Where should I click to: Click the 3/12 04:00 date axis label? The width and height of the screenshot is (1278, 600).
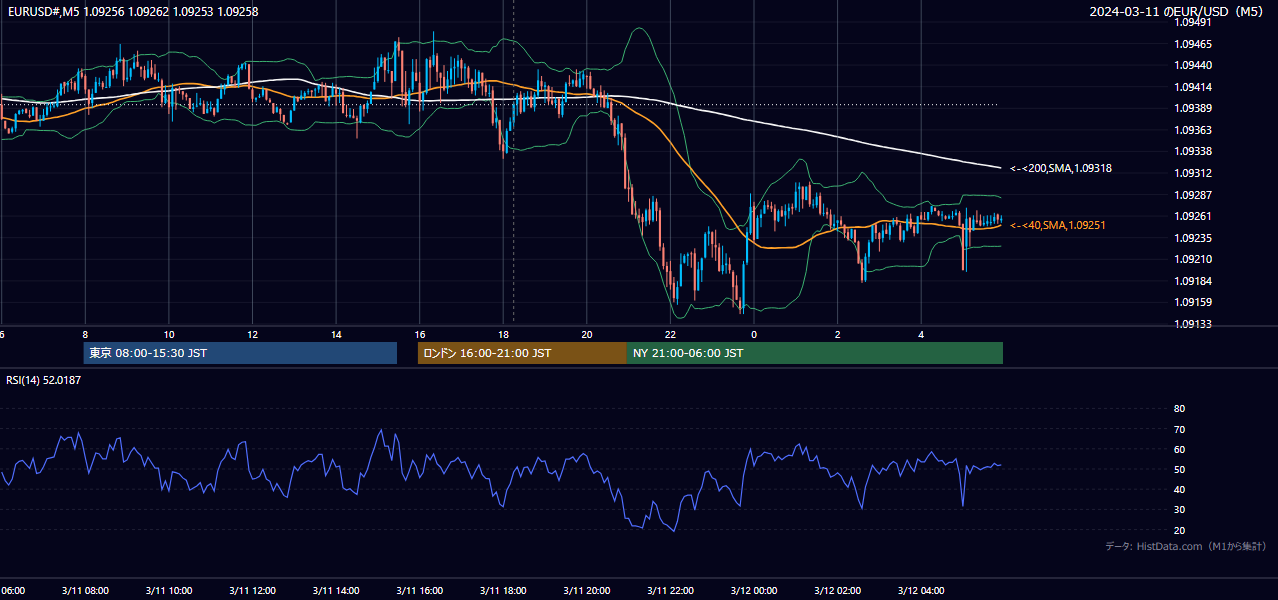pyautogui.click(x=922, y=591)
